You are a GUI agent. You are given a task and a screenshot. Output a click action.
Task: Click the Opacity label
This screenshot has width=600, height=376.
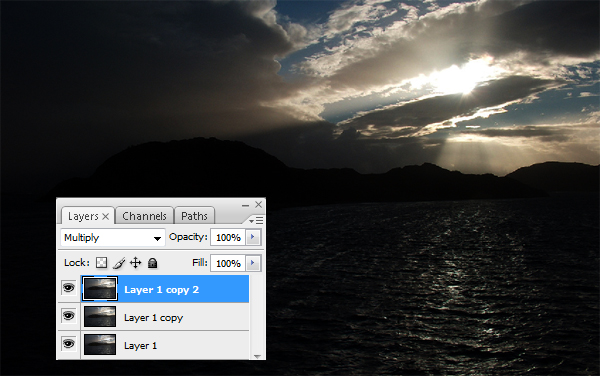click(x=188, y=237)
